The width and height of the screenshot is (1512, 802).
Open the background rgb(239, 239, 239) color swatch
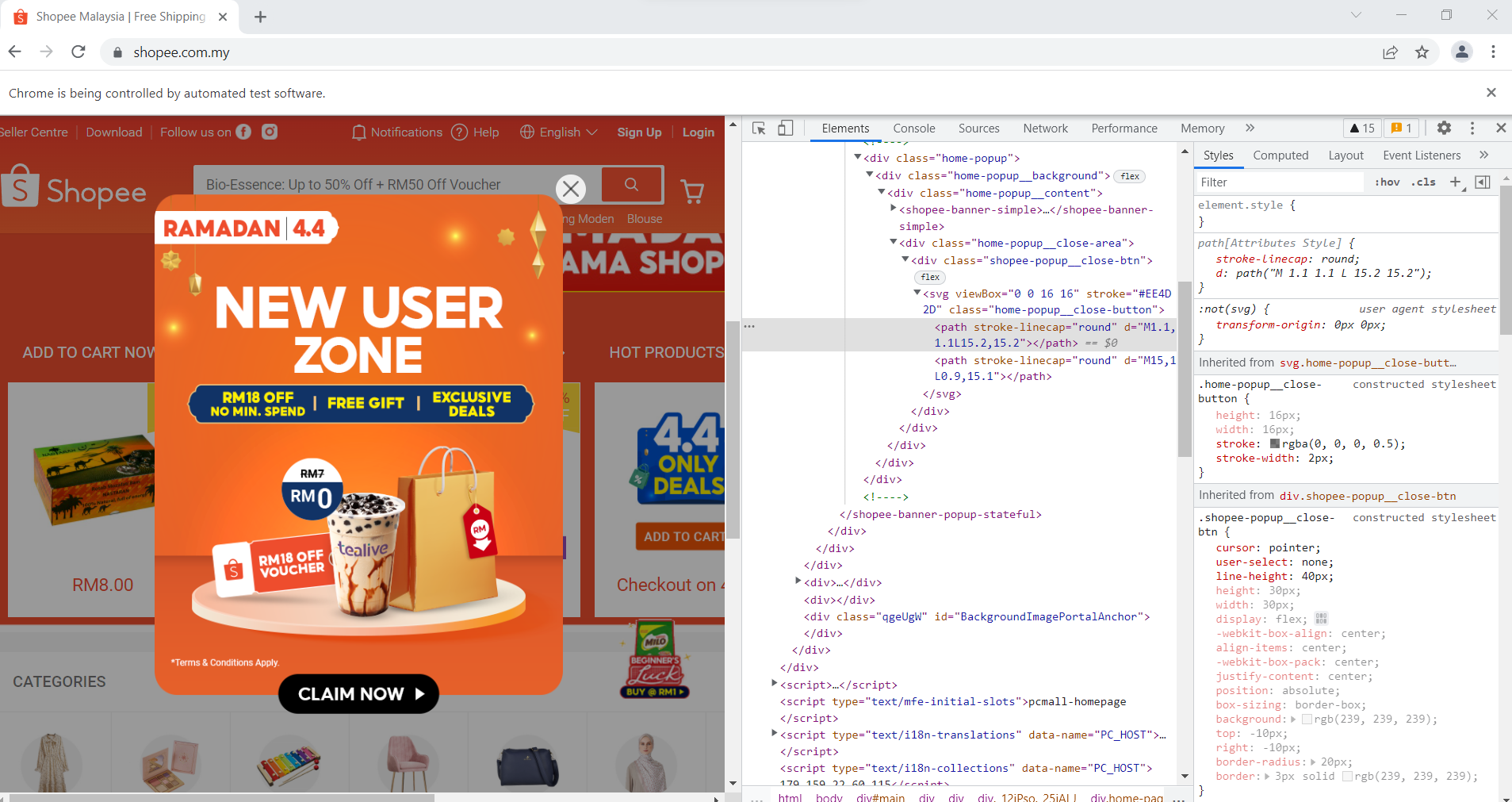tap(1307, 719)
